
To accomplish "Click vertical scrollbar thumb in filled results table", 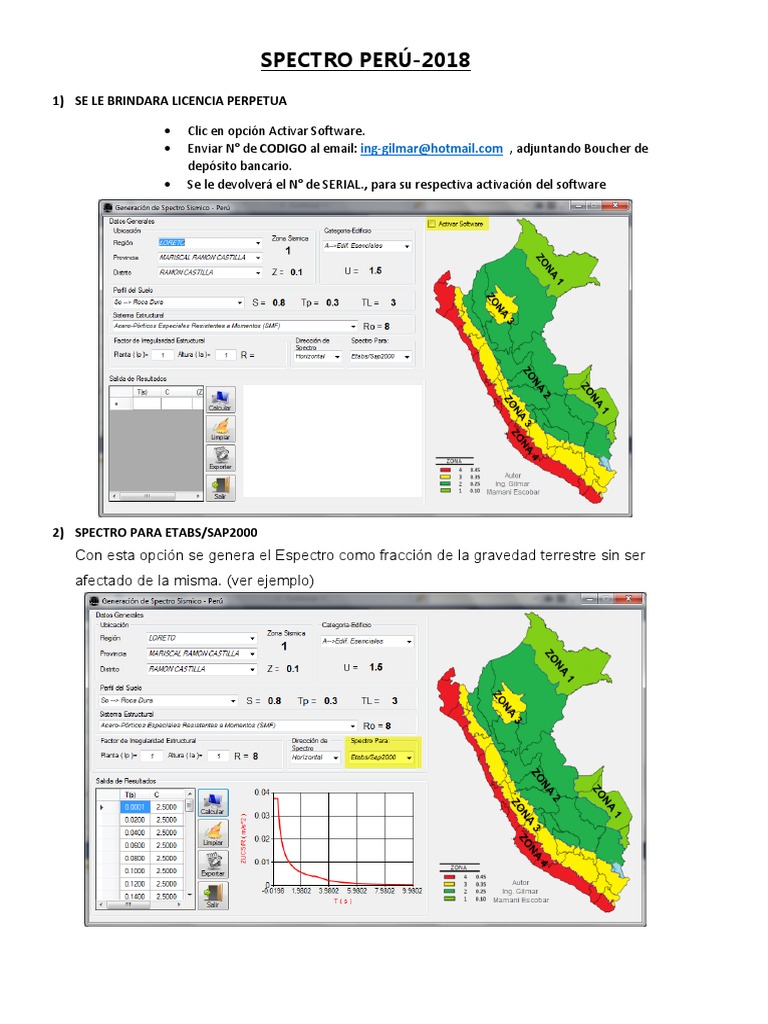I will pos(190,807).
